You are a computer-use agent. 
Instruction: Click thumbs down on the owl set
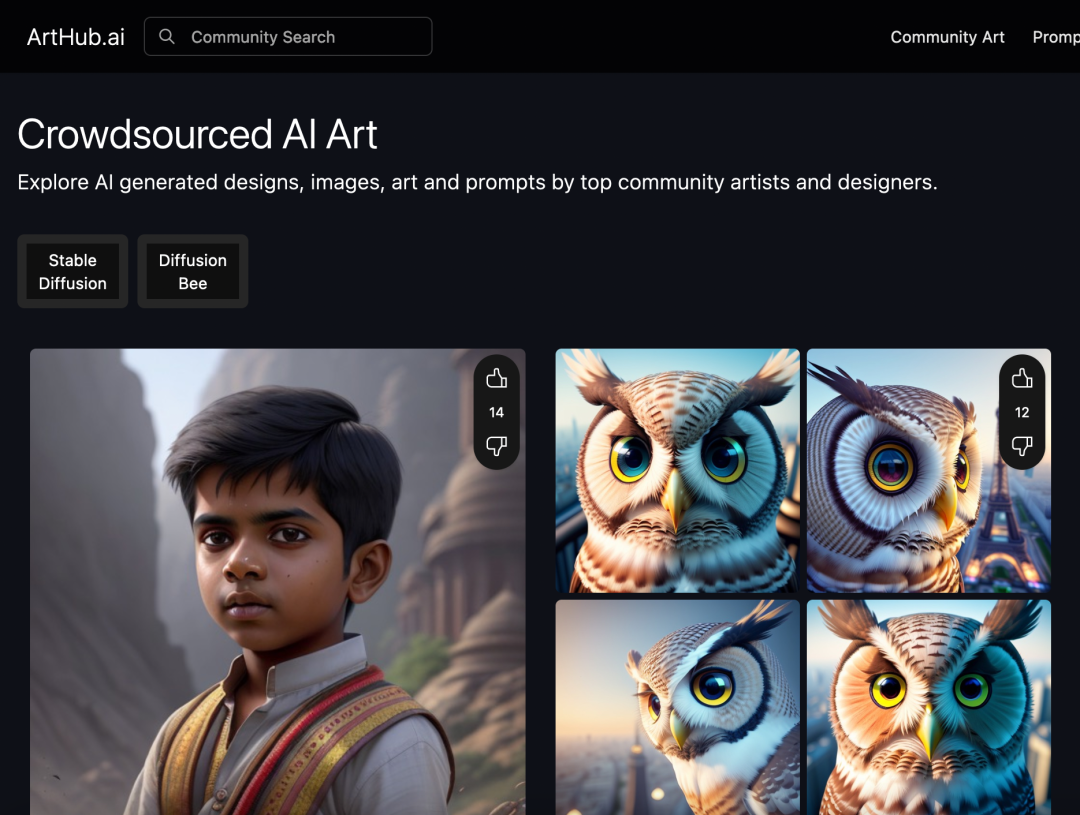(1022, 446)
